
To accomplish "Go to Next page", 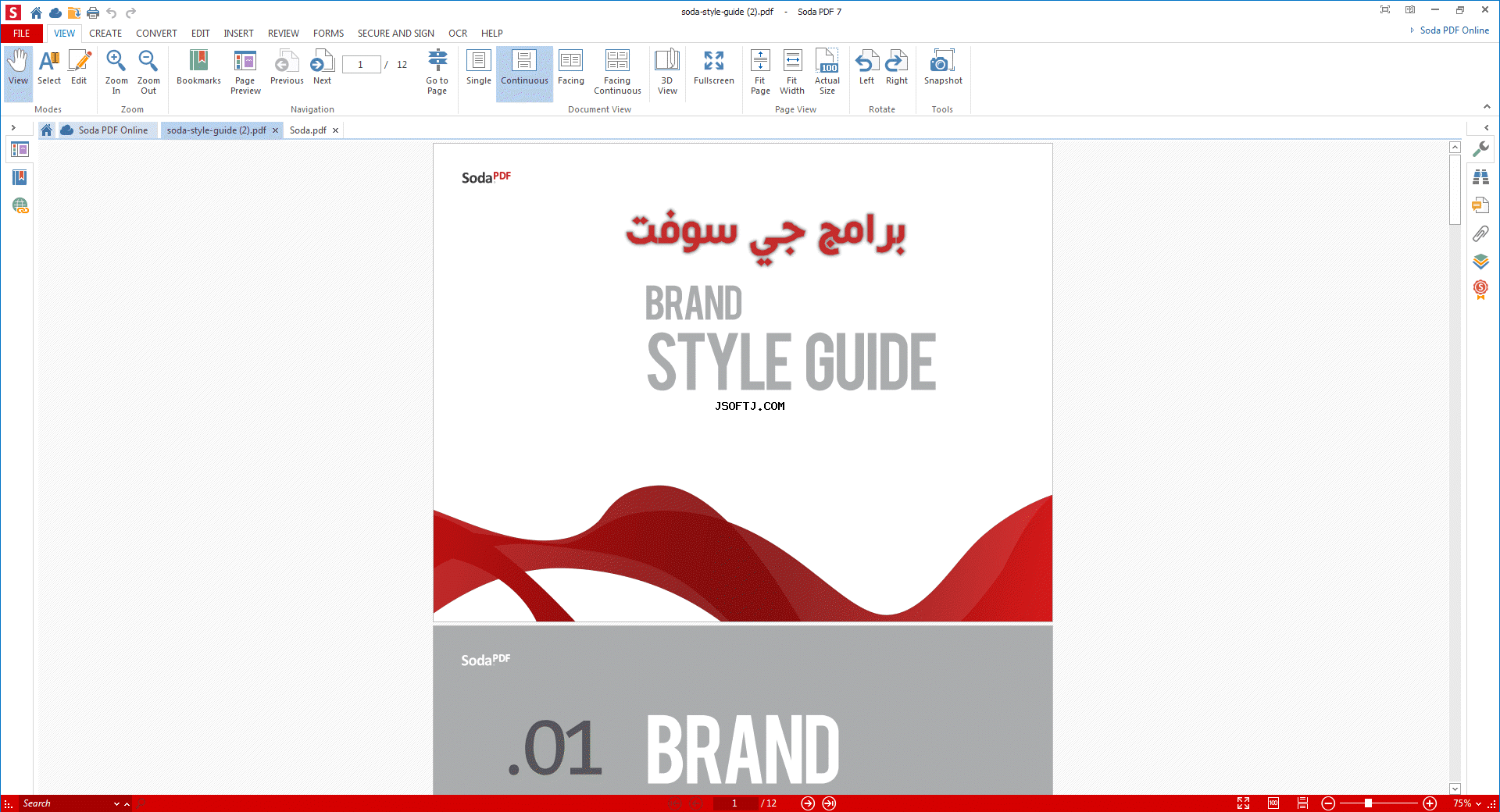I will click(x=322, y=68).
